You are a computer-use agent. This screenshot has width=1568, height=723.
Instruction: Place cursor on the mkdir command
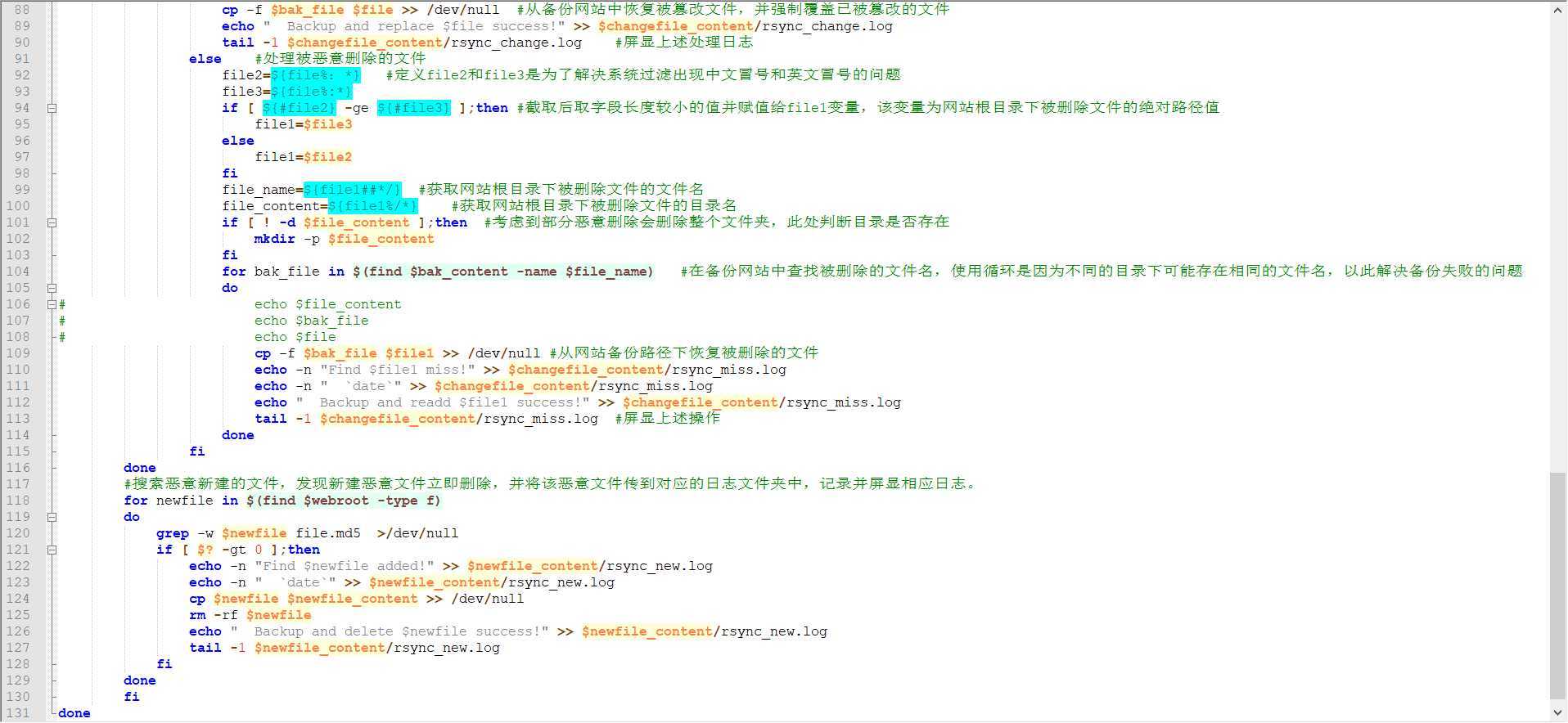click(x=274, y=239)
